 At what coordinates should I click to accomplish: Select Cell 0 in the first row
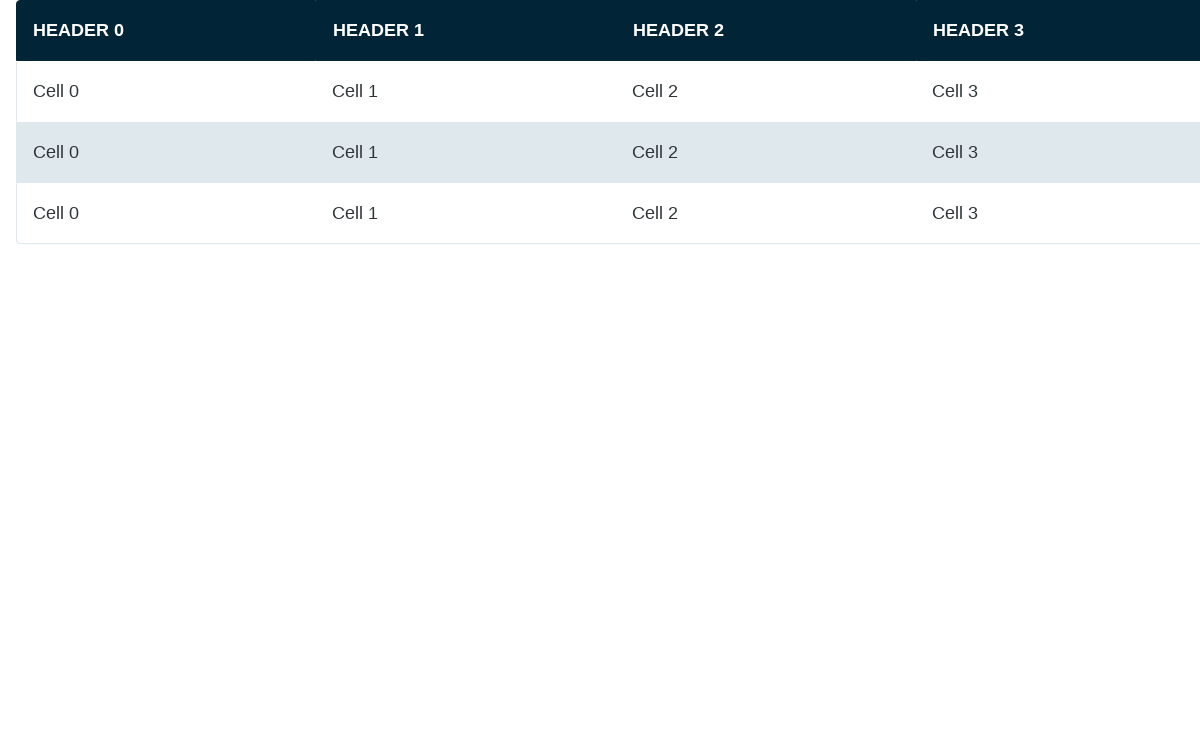point(56,91)
